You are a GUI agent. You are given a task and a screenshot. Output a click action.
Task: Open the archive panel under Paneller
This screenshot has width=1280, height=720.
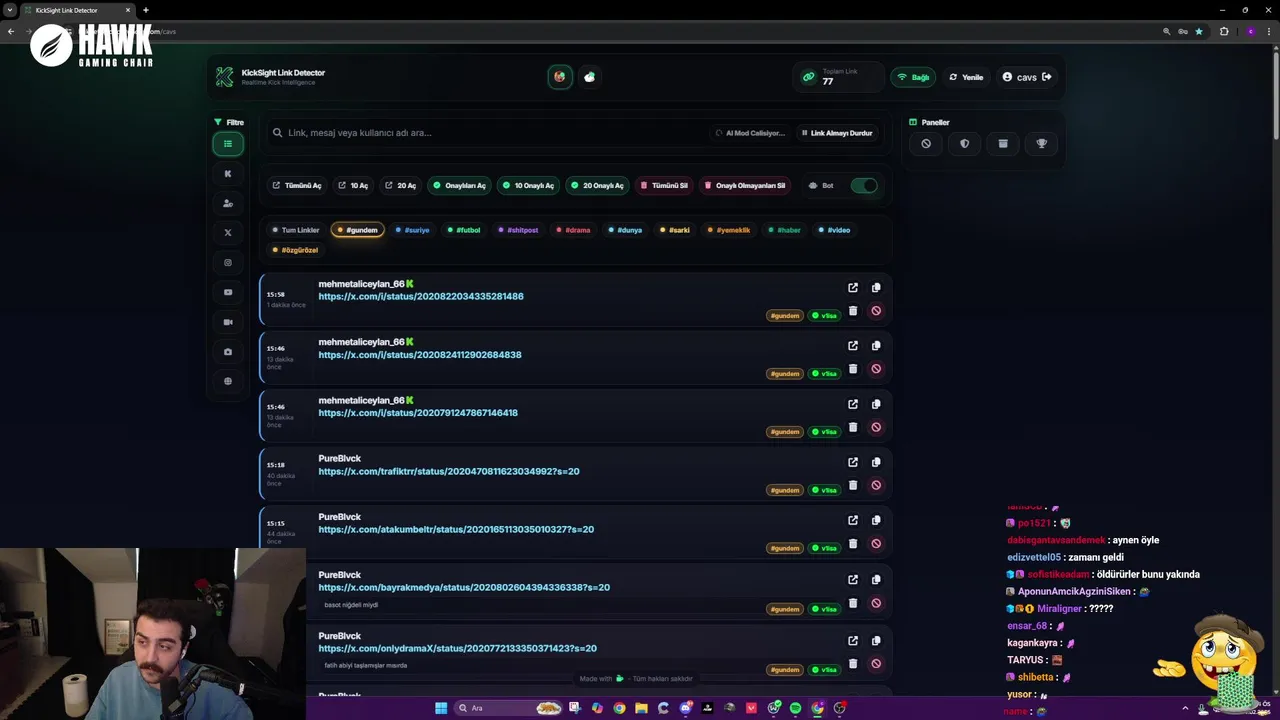(1003, 144)
